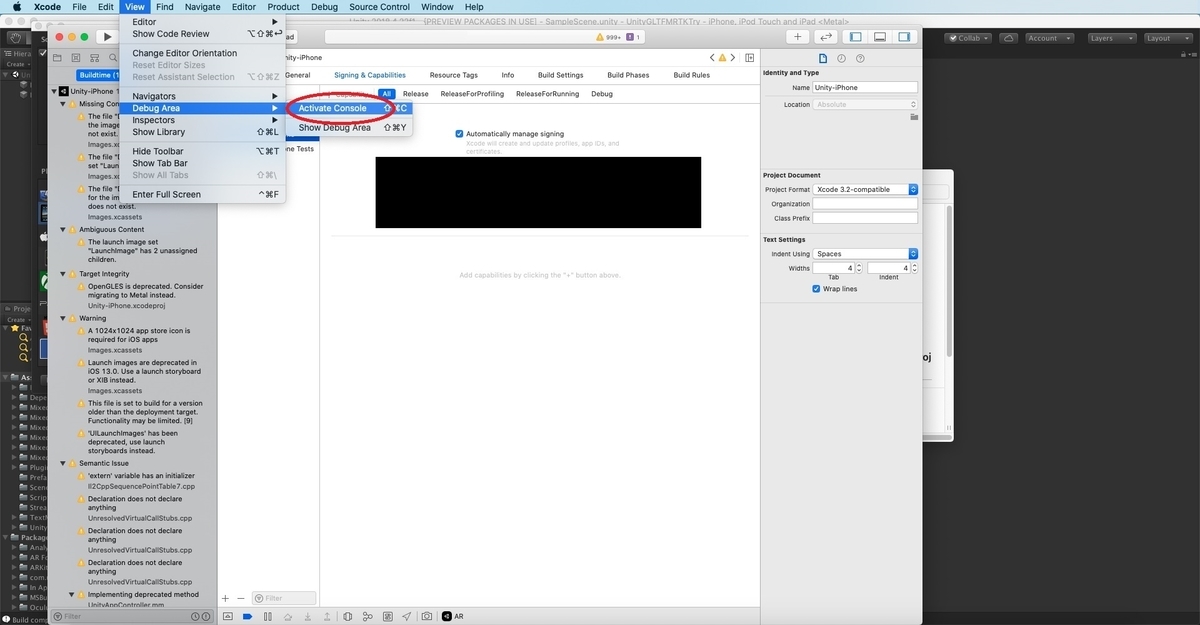The image size is (1200, 625).
Task: Open the Inspectors submenu
Action: [x=202, y=120]
